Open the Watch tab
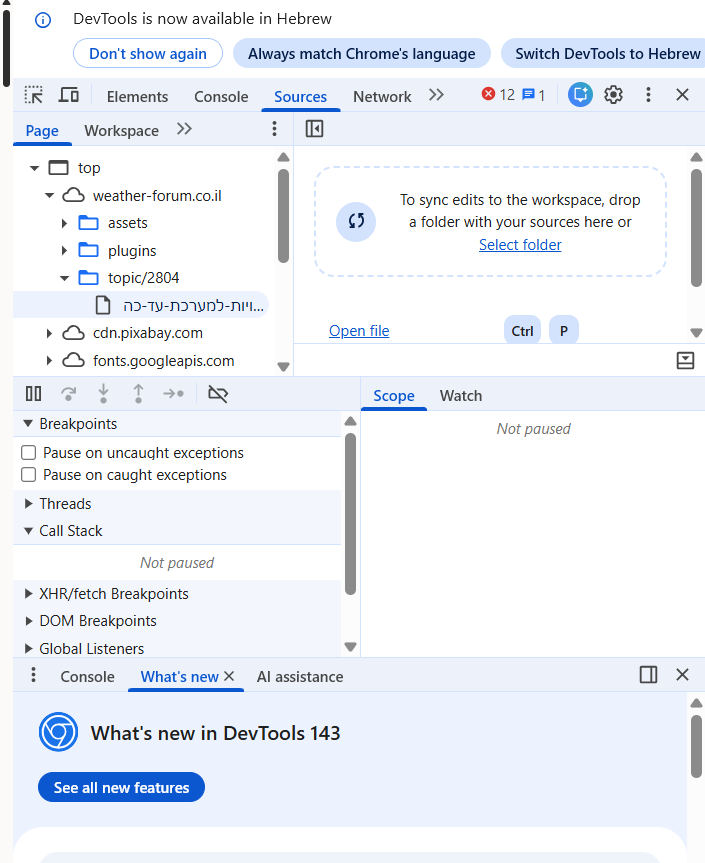The image size is (705, 863). pos(460,396)
